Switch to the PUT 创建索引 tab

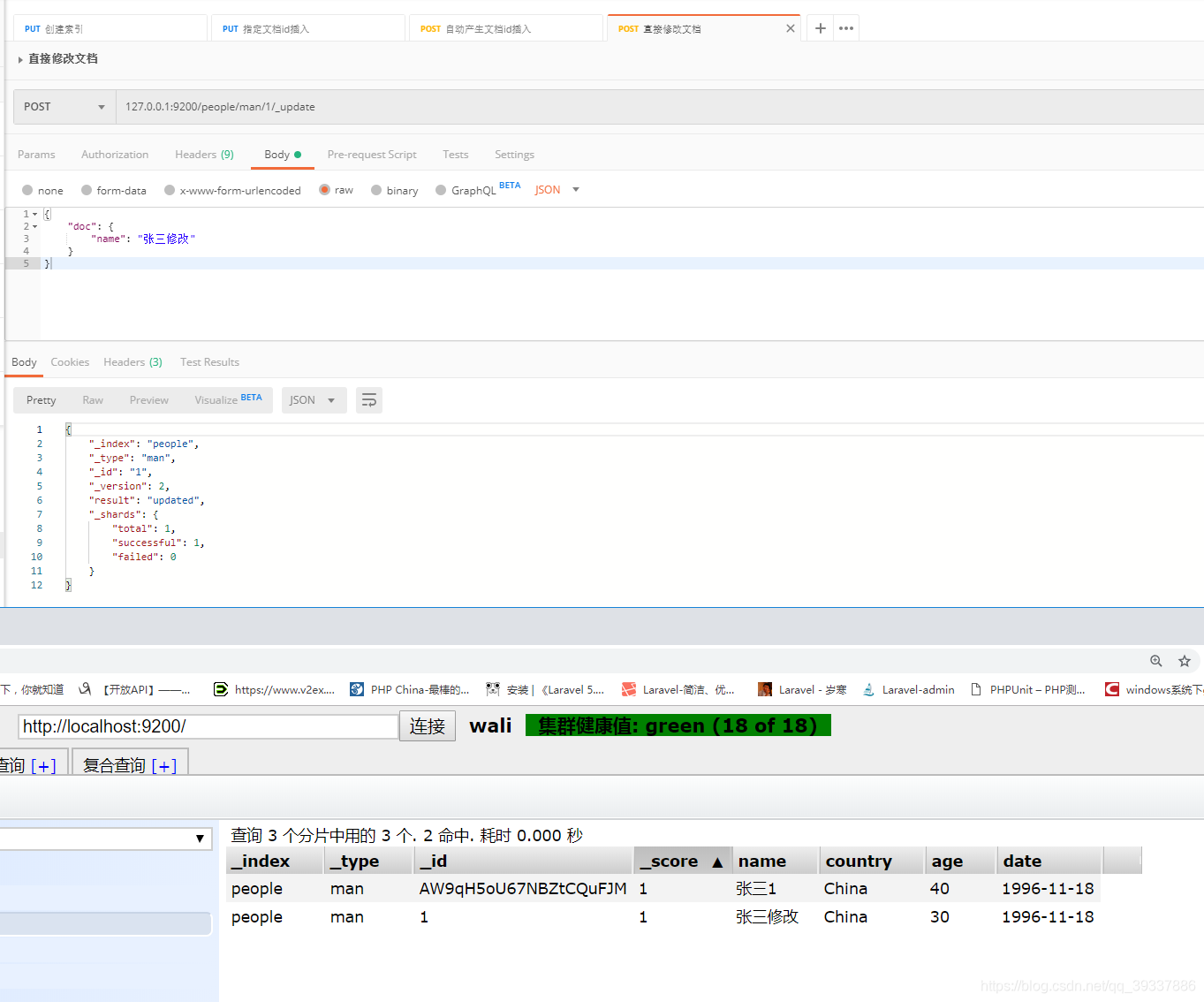[110, 28]
